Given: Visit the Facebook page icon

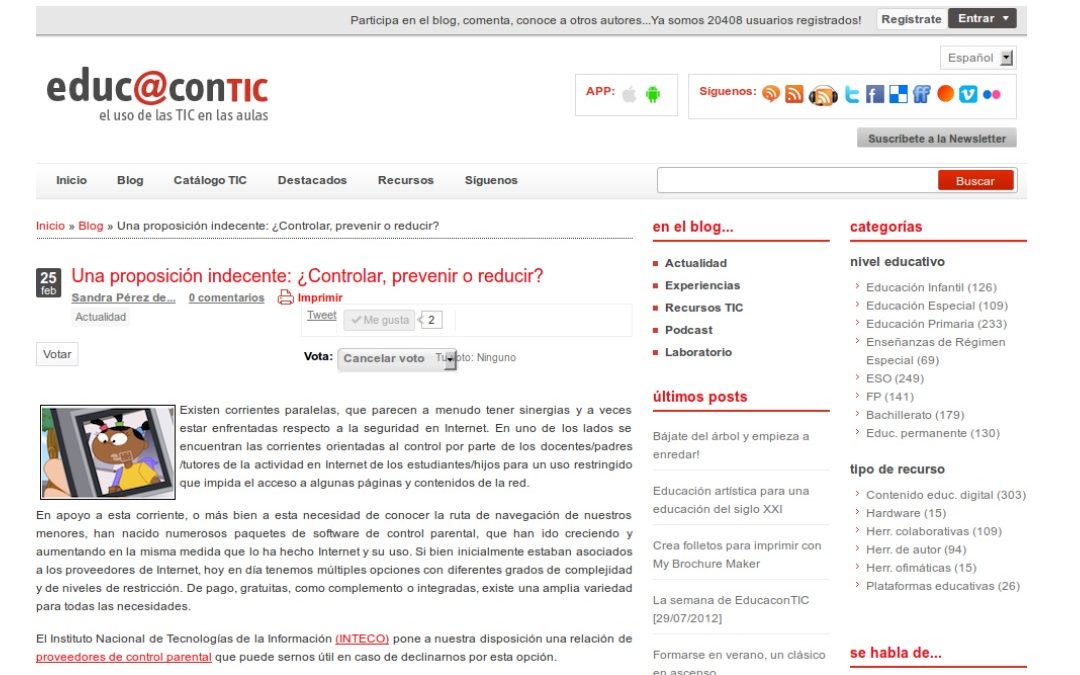Looking at the screenshot, I should 875,94.
